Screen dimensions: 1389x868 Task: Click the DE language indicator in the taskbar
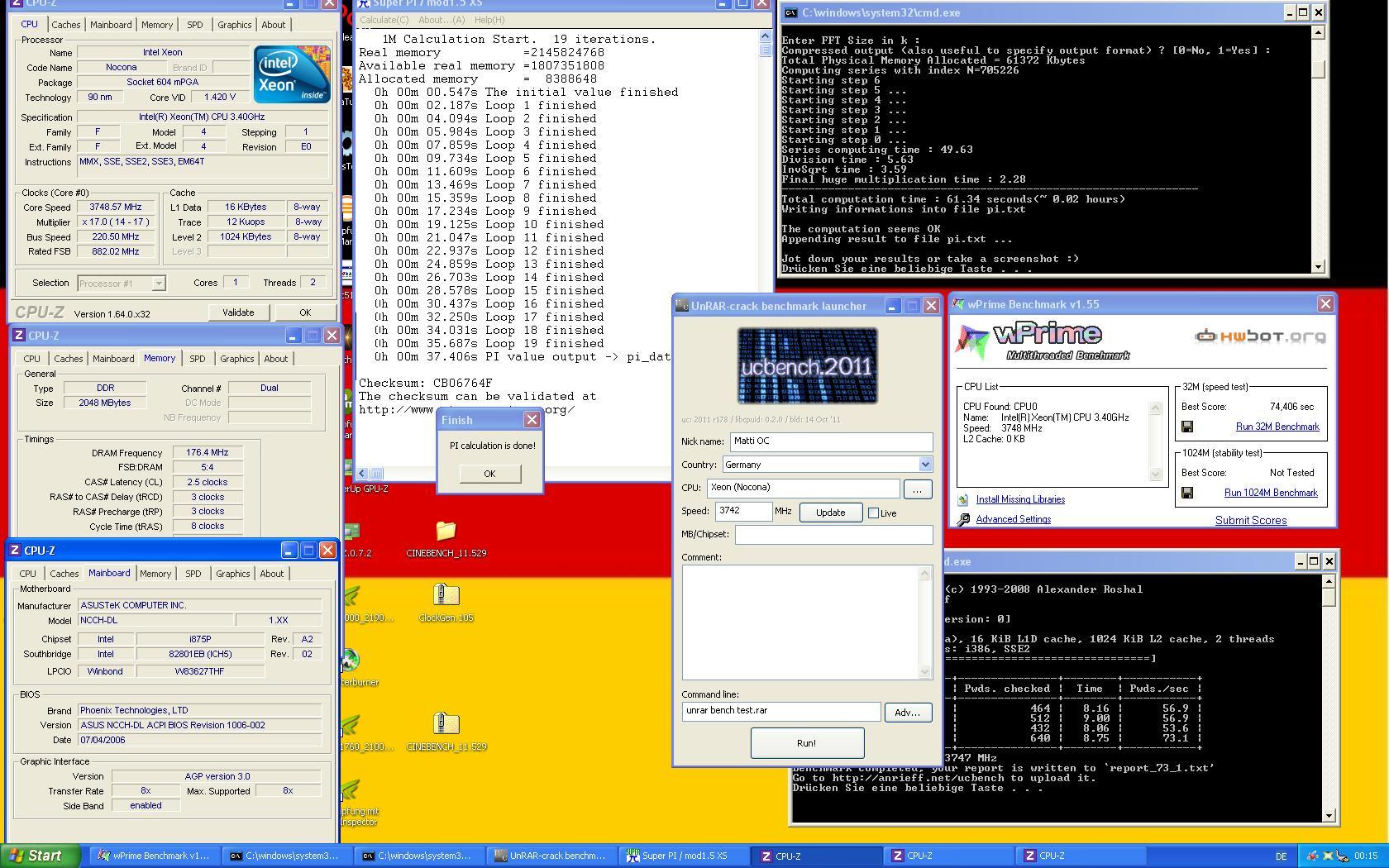(1282, 856)
